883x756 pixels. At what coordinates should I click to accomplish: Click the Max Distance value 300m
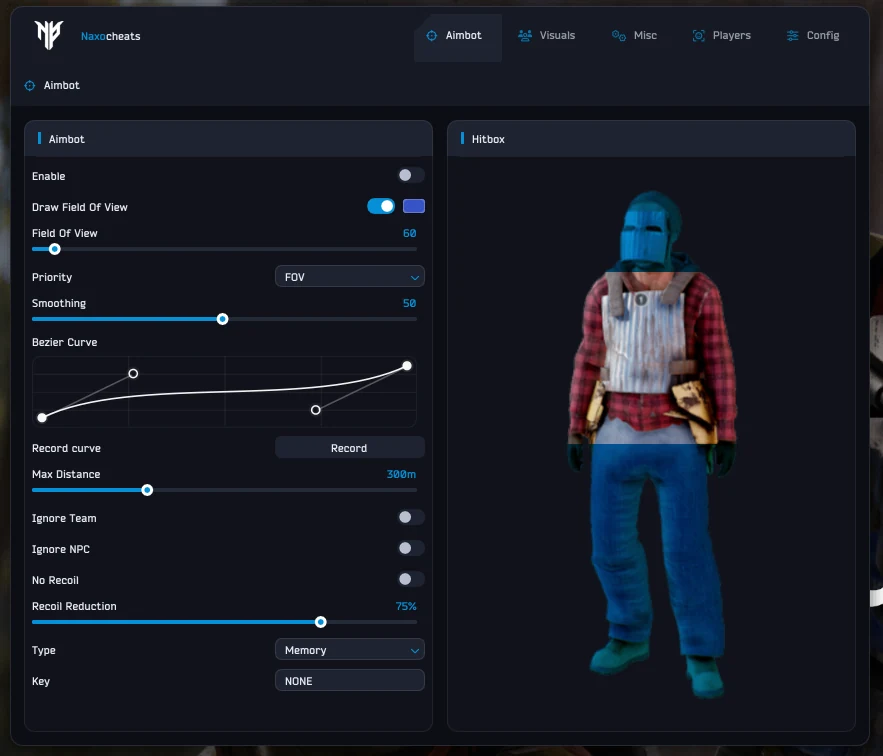(x=401, y=474)
